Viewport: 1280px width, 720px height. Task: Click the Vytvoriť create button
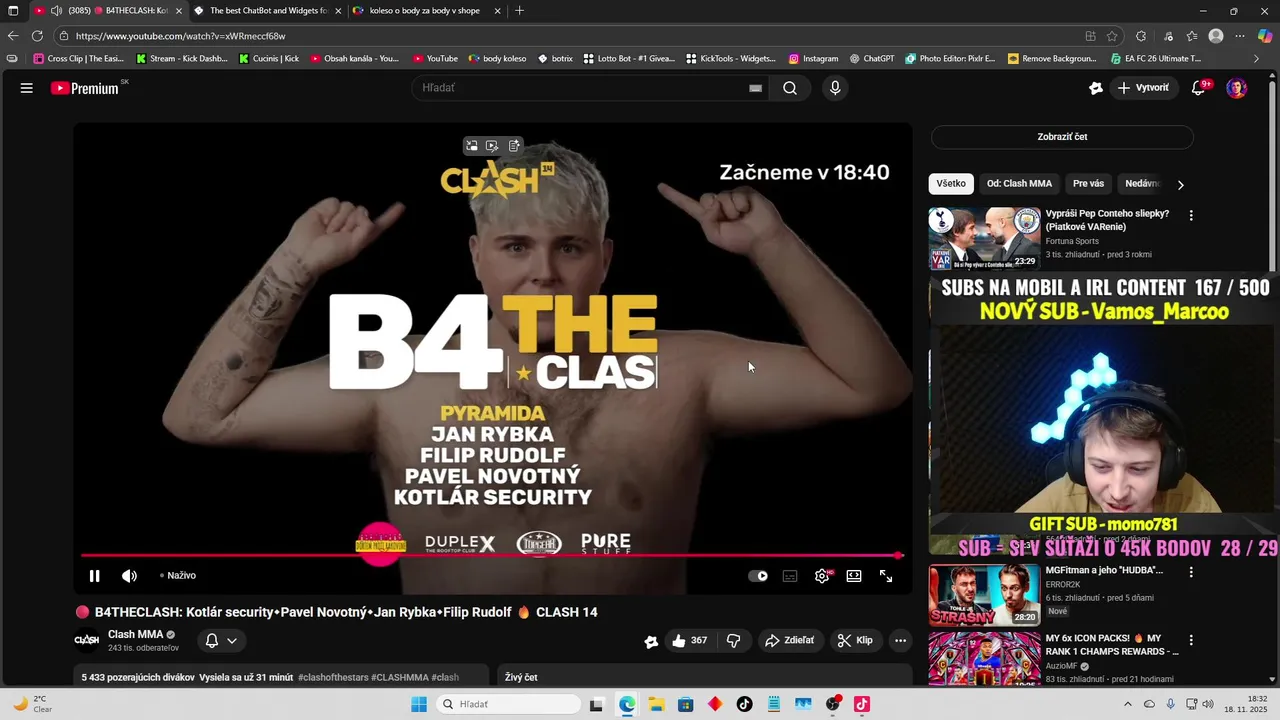pyautogui.click(x=1143, y=88)
